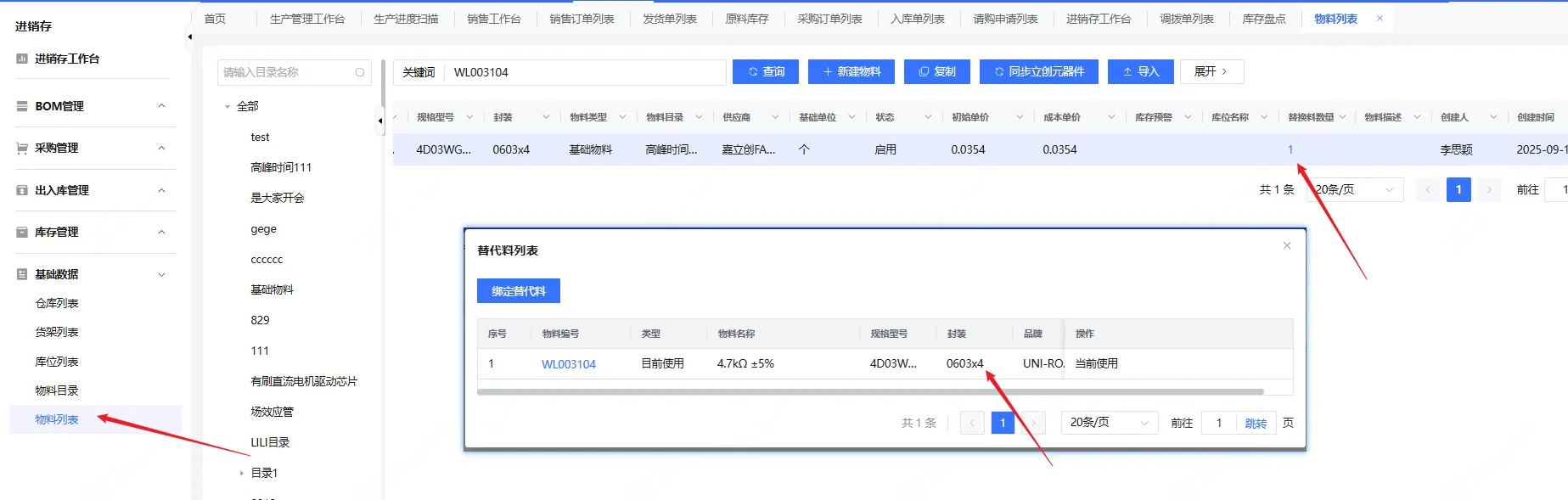Collapse the directory tree panel arrow handle
Viewport: 1568px width, 500px height.
tap(379, 121)
